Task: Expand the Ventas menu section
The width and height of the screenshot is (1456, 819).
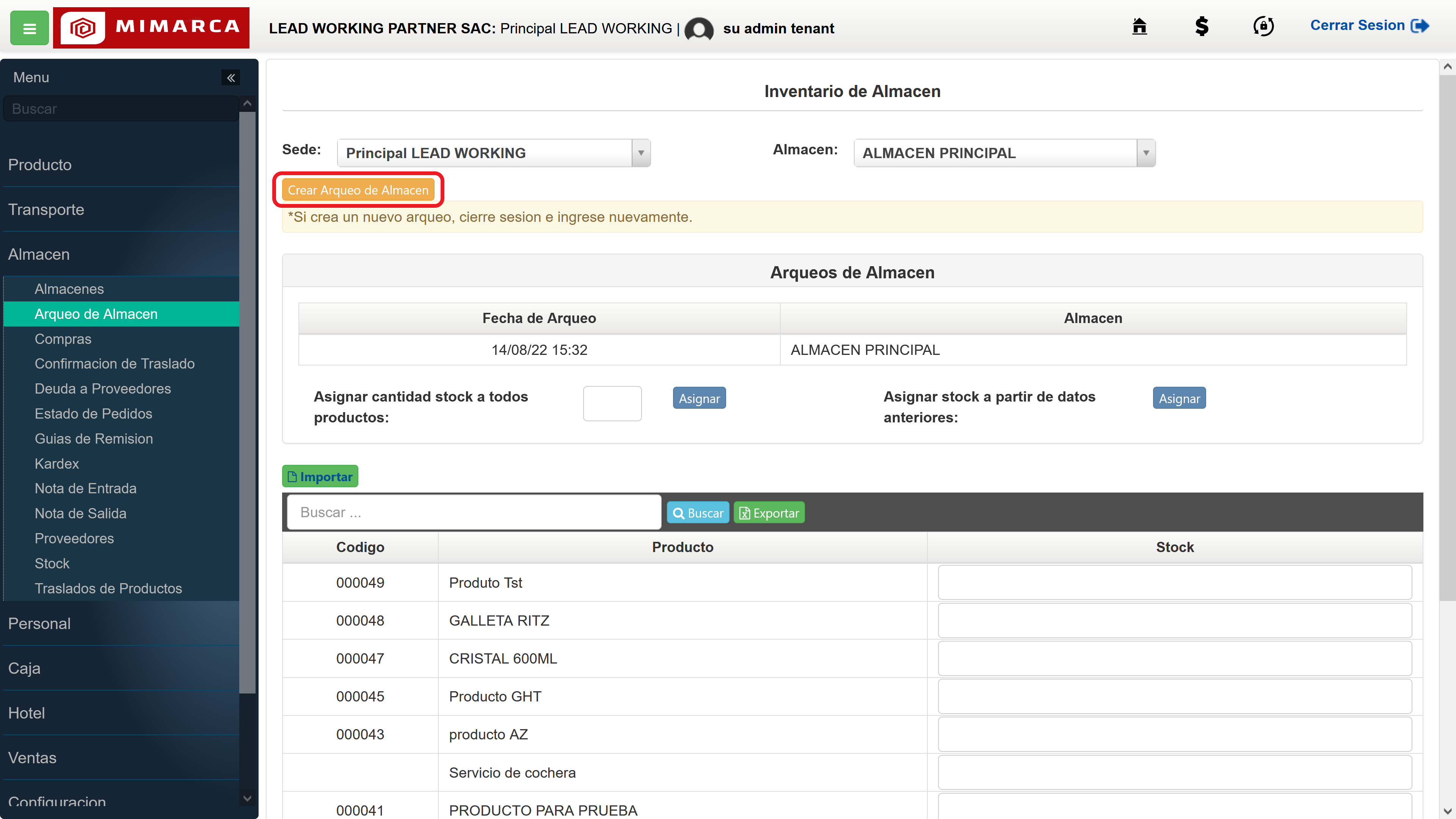Action: tap(121, 758)
